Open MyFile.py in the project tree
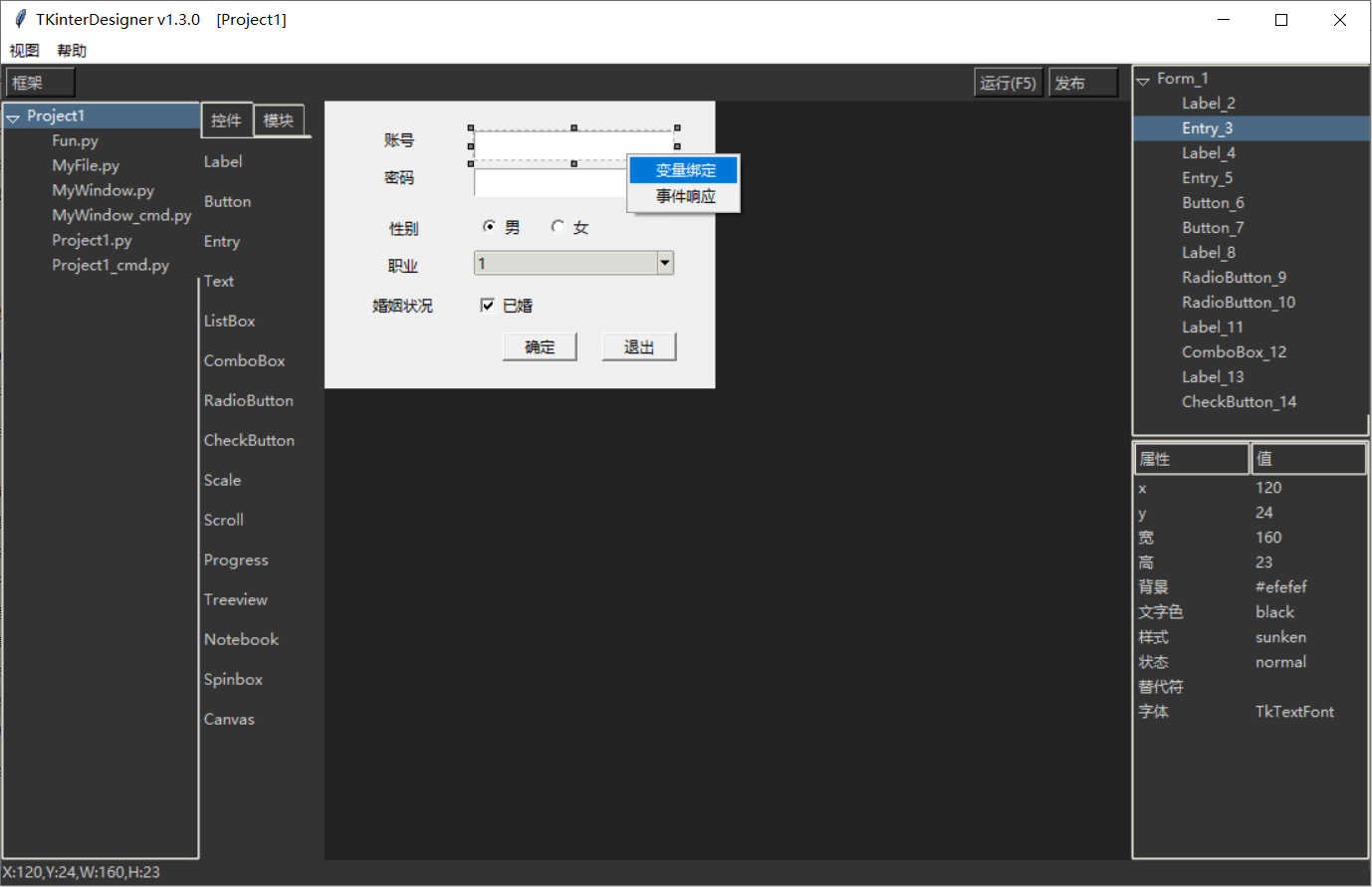This screenshot has height=887, width=1372. (86, 166)
